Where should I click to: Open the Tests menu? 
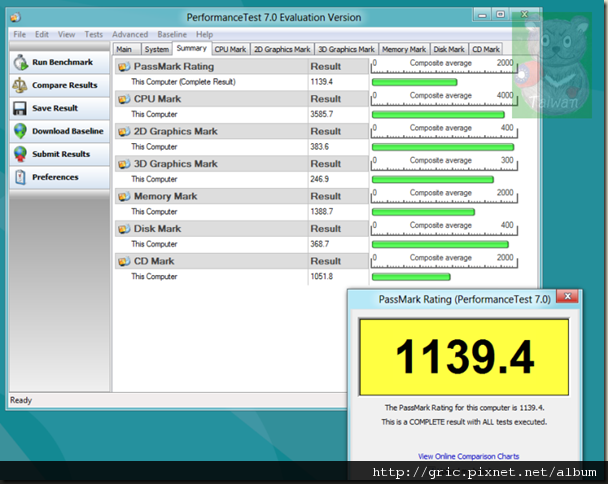(94, 35)
